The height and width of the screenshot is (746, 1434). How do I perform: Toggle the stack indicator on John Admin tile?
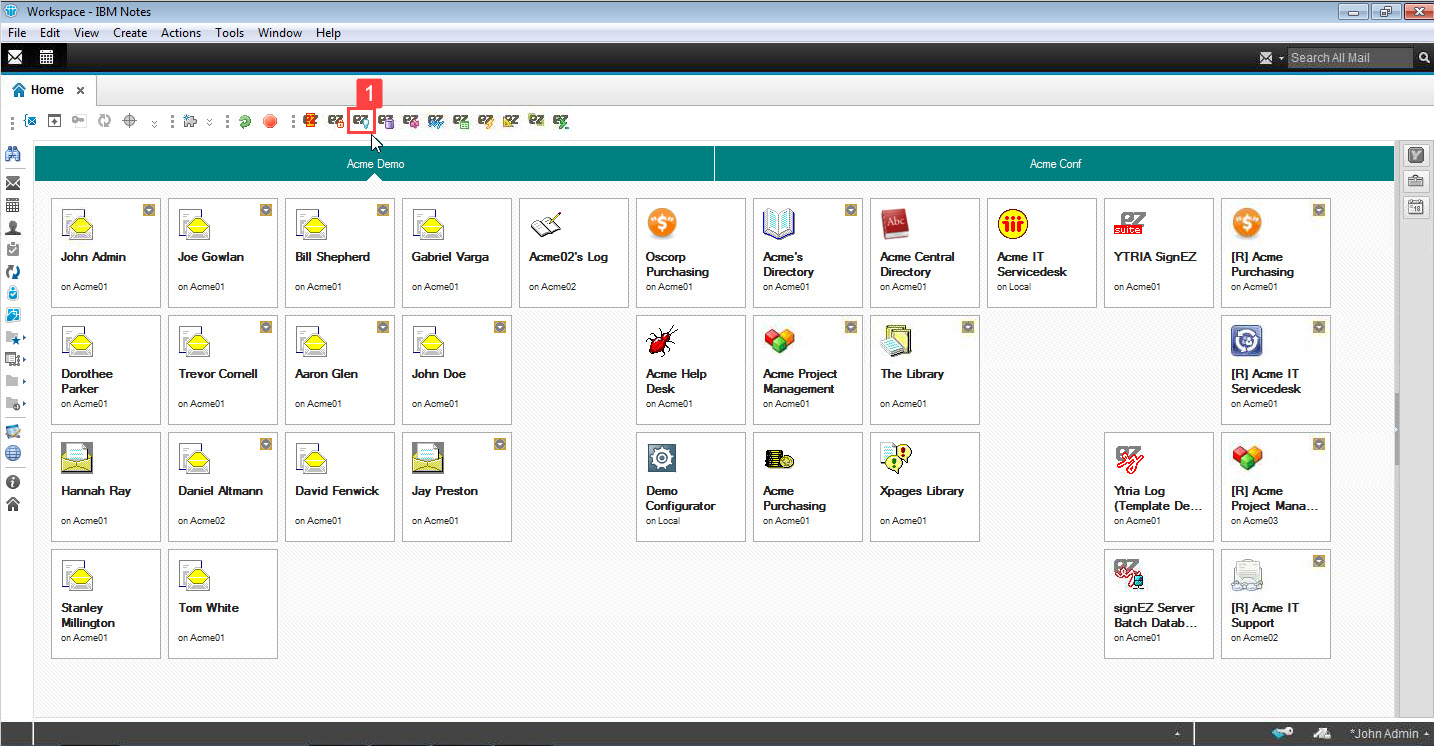(149, 210)
